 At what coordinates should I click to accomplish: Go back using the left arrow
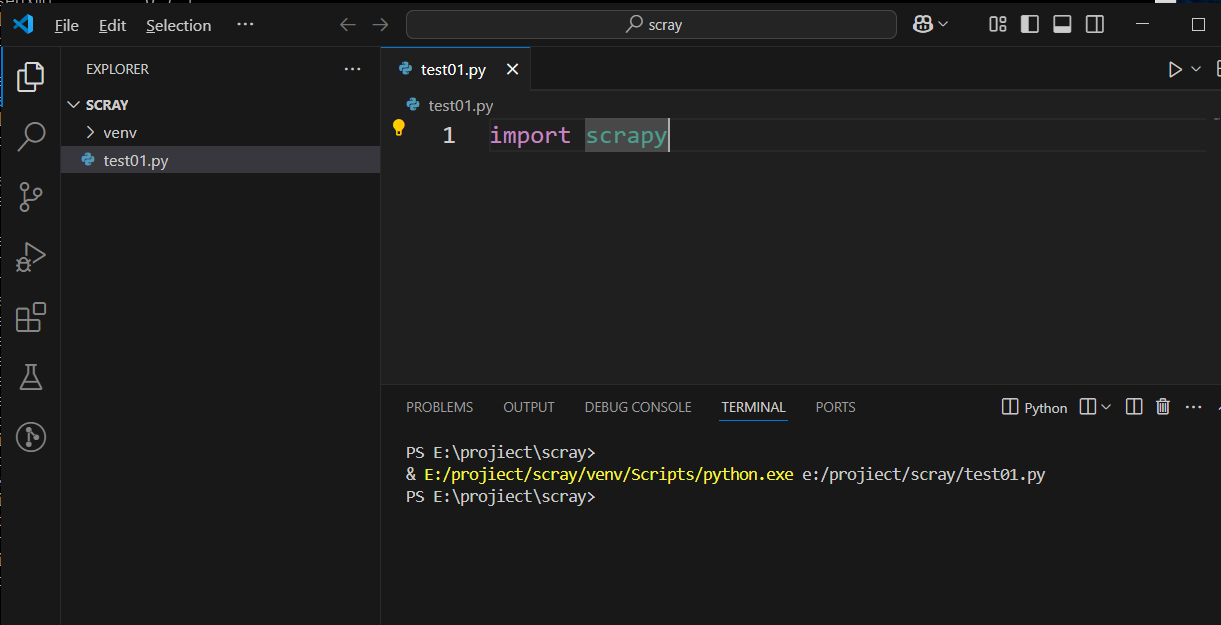[x=347, y=25]
